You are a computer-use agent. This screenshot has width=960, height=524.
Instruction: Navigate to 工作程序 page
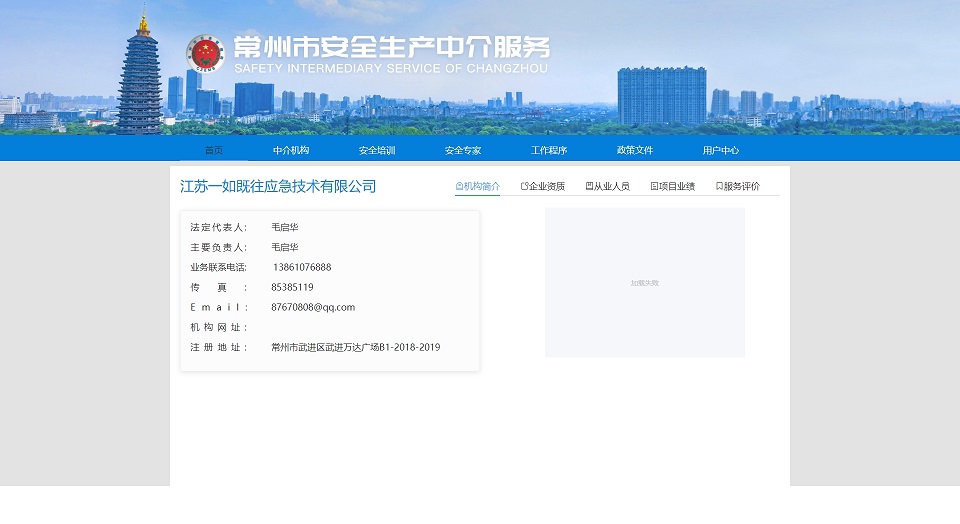(549, 150)
